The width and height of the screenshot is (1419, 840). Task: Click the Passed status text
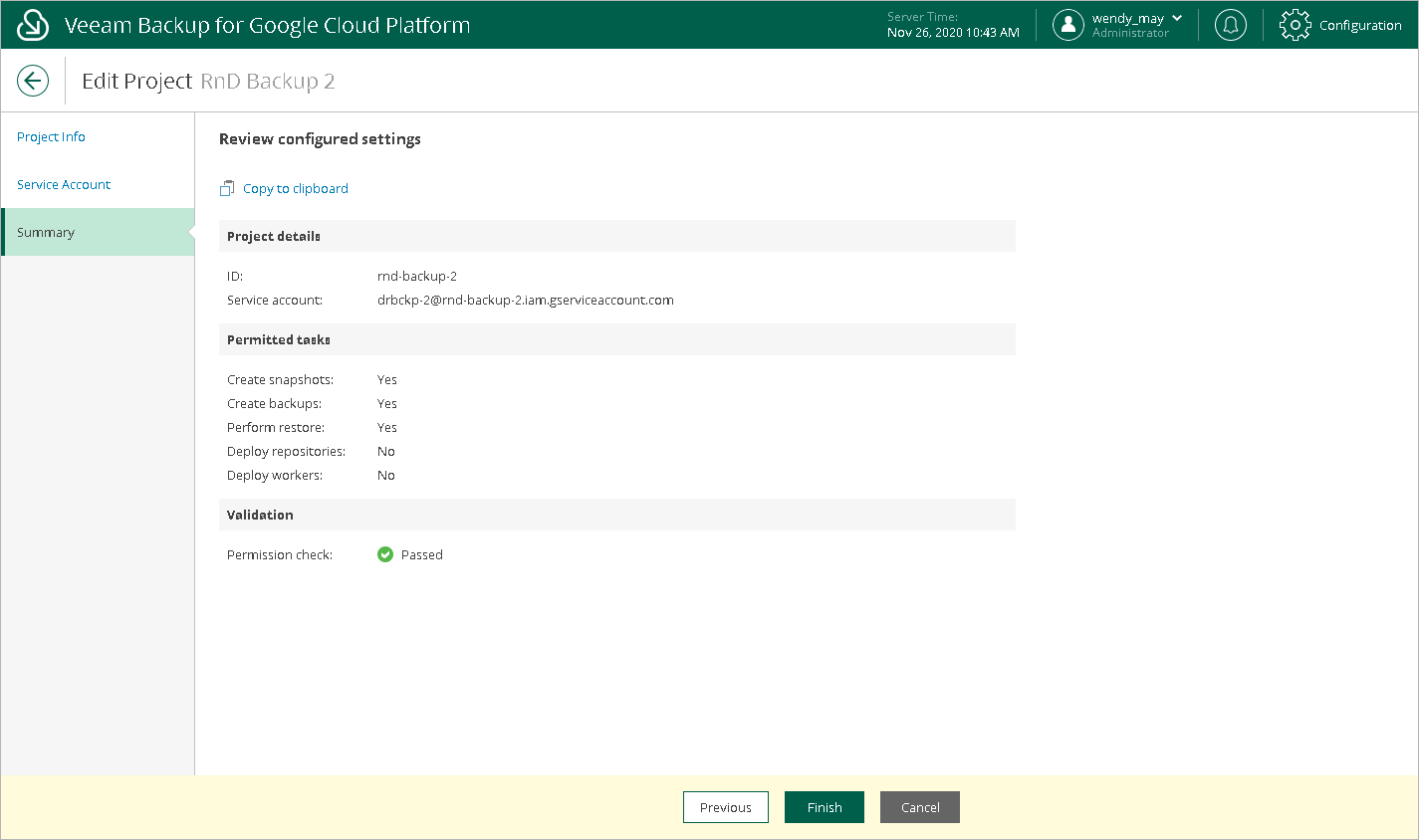tap(422, 554)
